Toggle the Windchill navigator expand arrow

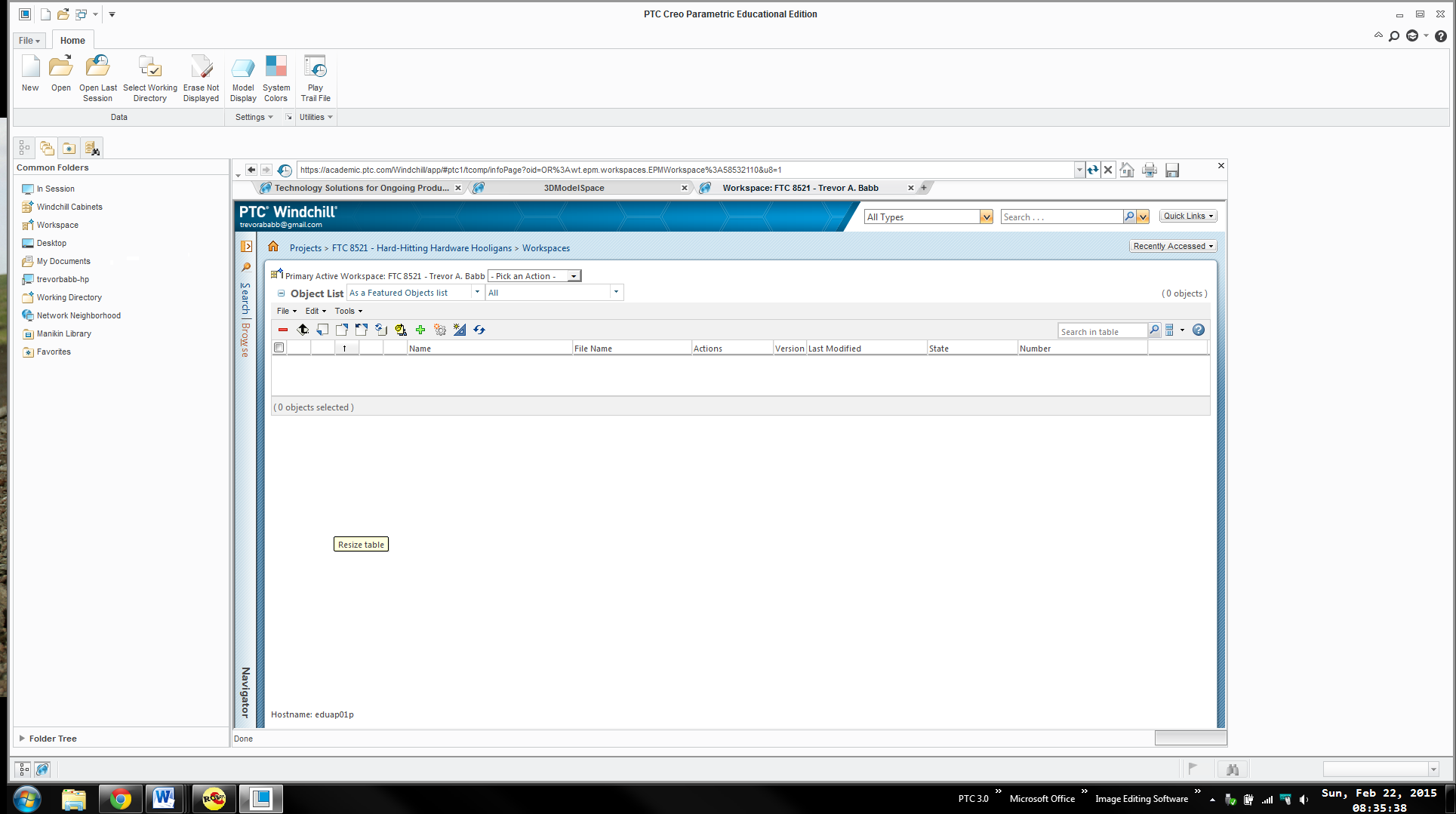[x=247, y=247]
